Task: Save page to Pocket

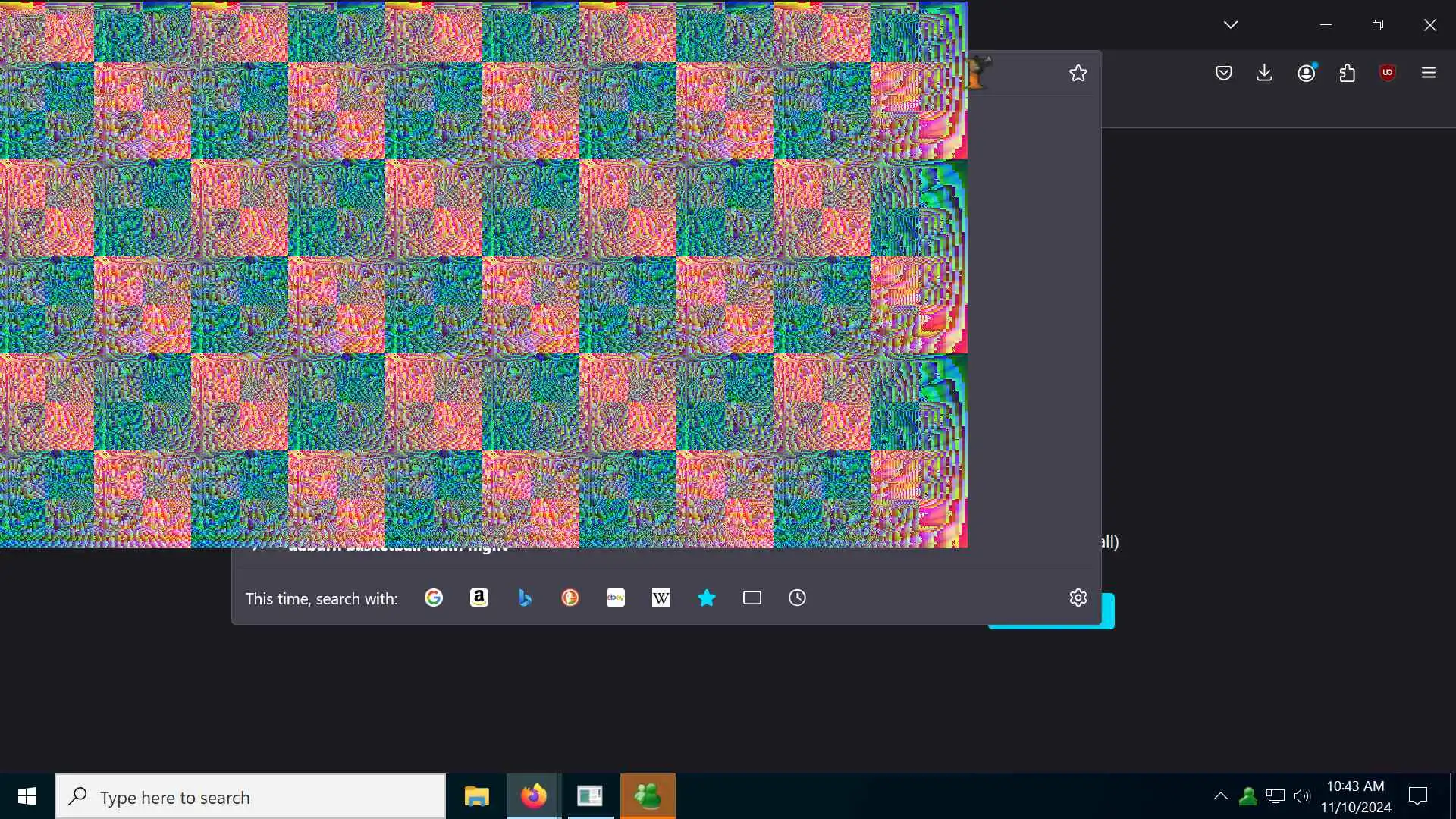Action: click(1223, 74)
